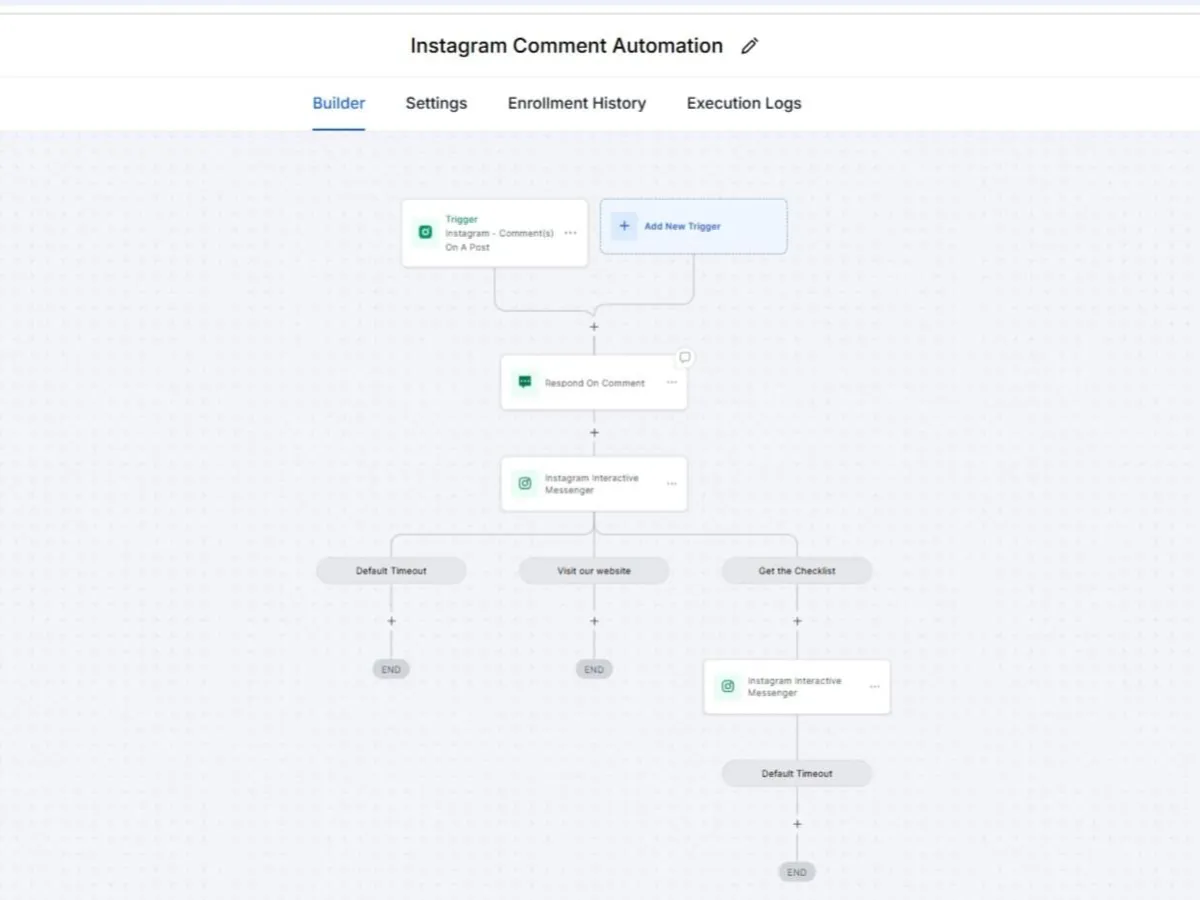Open the three-dot menu on the Trigger card
Image resolution: width=1200 pixels, height=900 pixels.
tap(570, 233)
